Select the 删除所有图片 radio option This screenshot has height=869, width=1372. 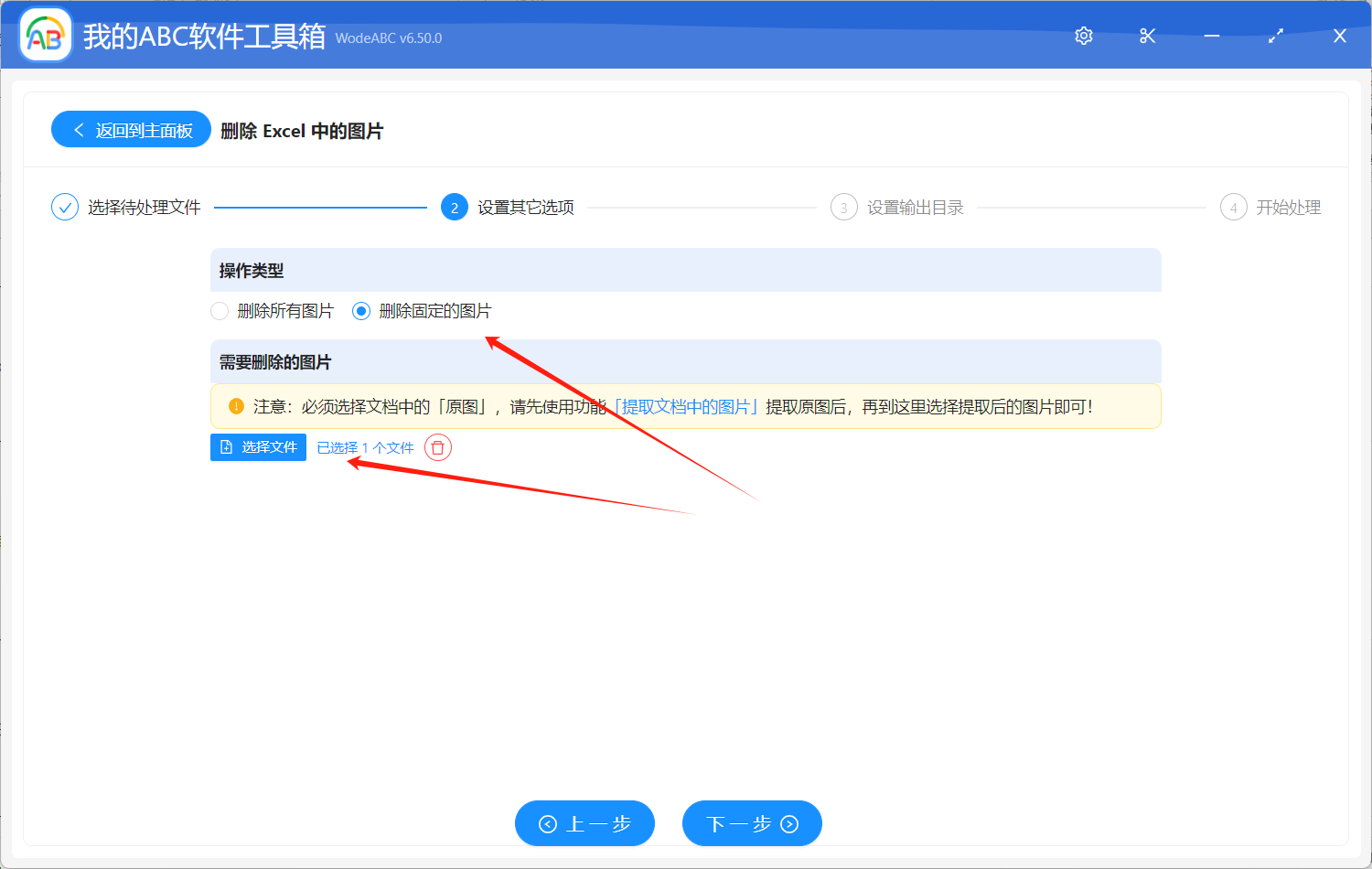tap(220, 311)
